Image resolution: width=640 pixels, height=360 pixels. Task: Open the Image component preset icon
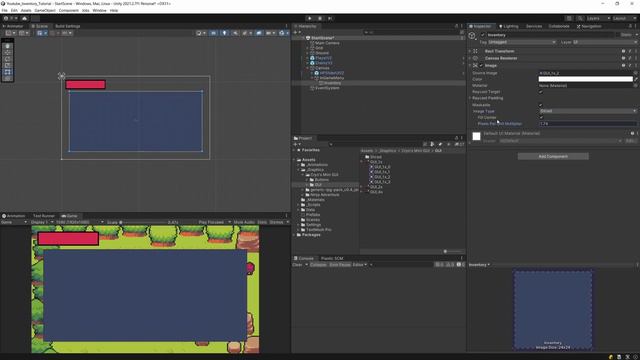[x=630, y=65]
